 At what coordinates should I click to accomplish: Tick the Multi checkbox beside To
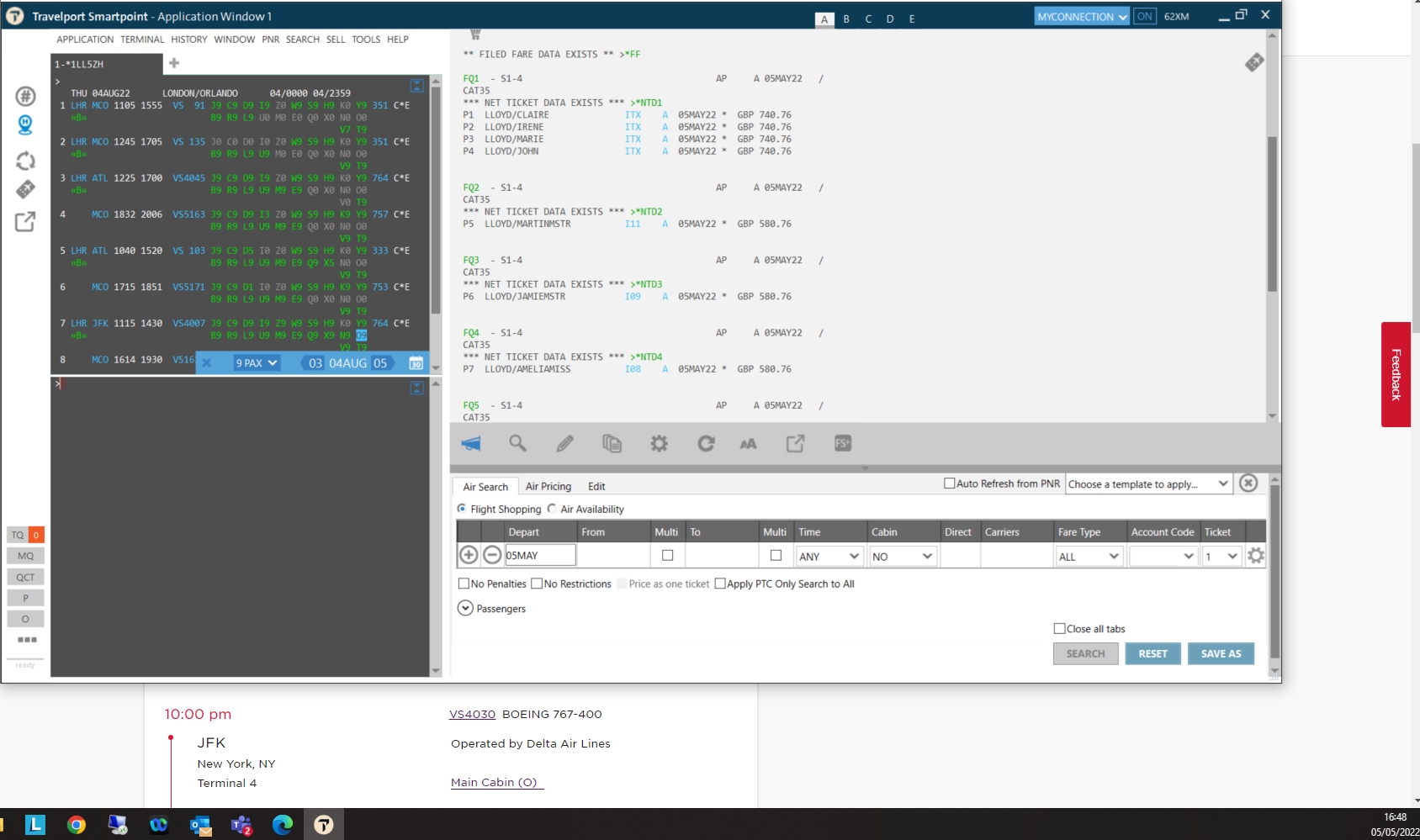coord(776,555)
